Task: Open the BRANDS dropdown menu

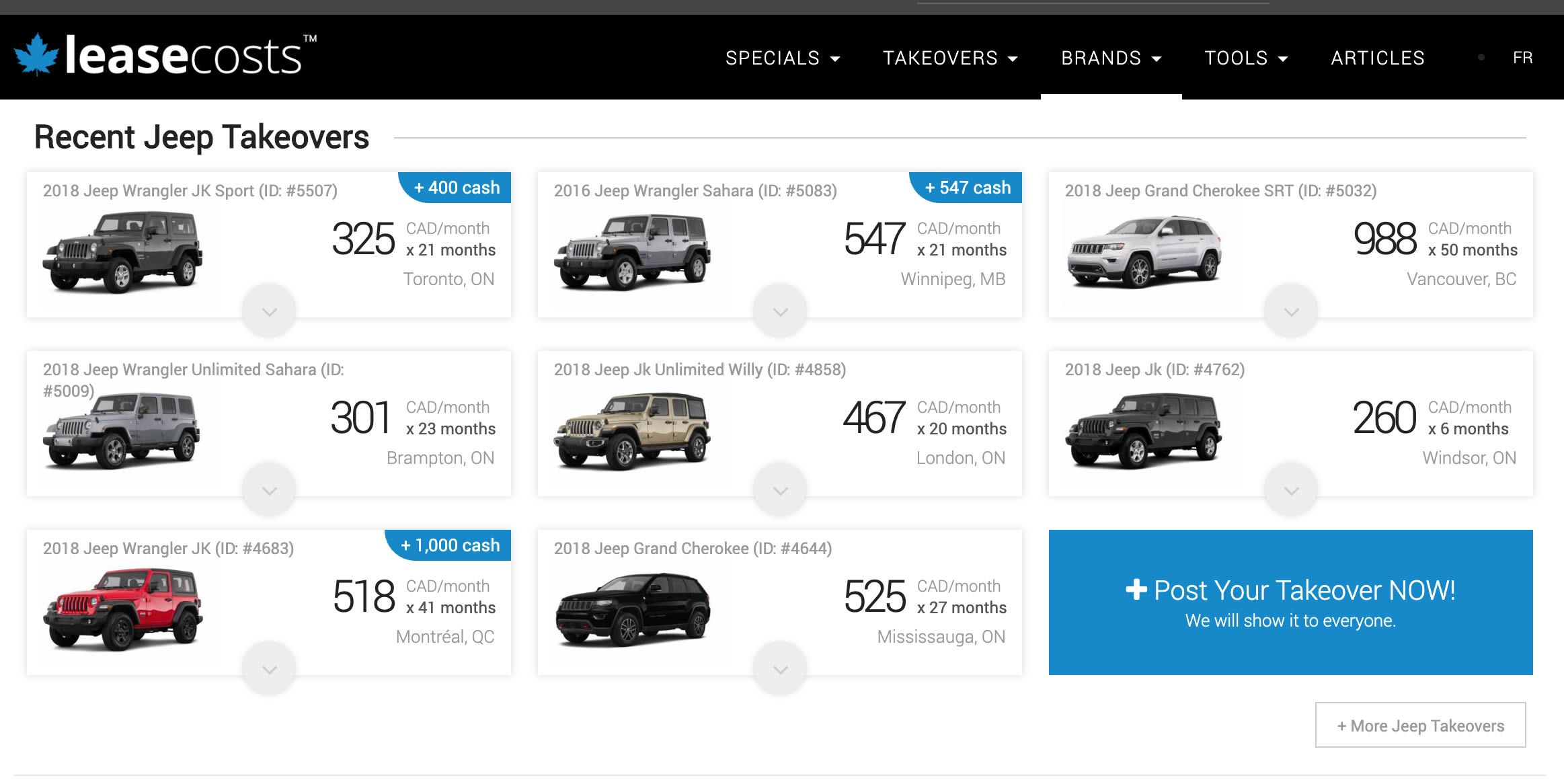Action: [1111, 58]
